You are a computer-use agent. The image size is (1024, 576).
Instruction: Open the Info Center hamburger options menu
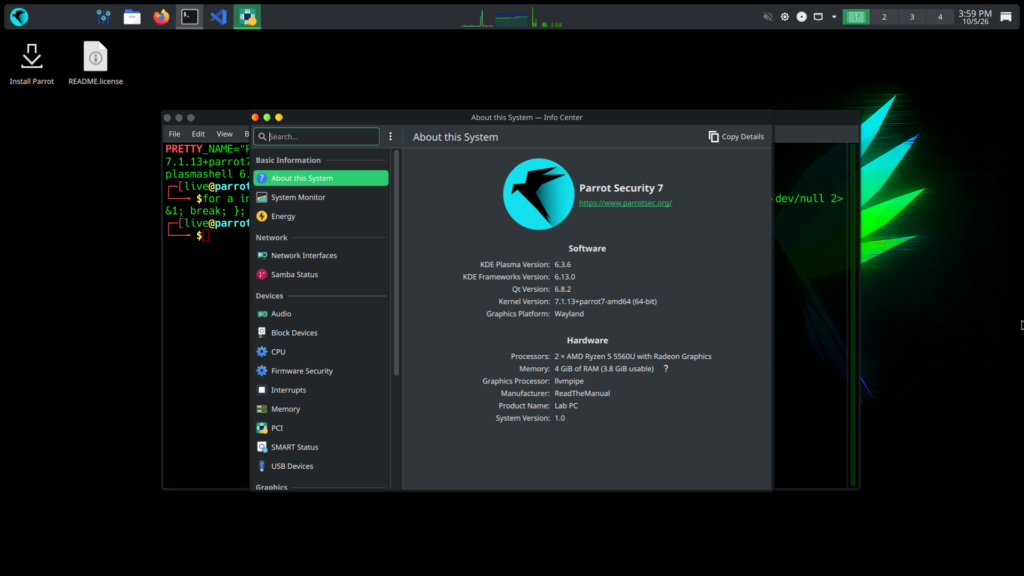point(391,136)
